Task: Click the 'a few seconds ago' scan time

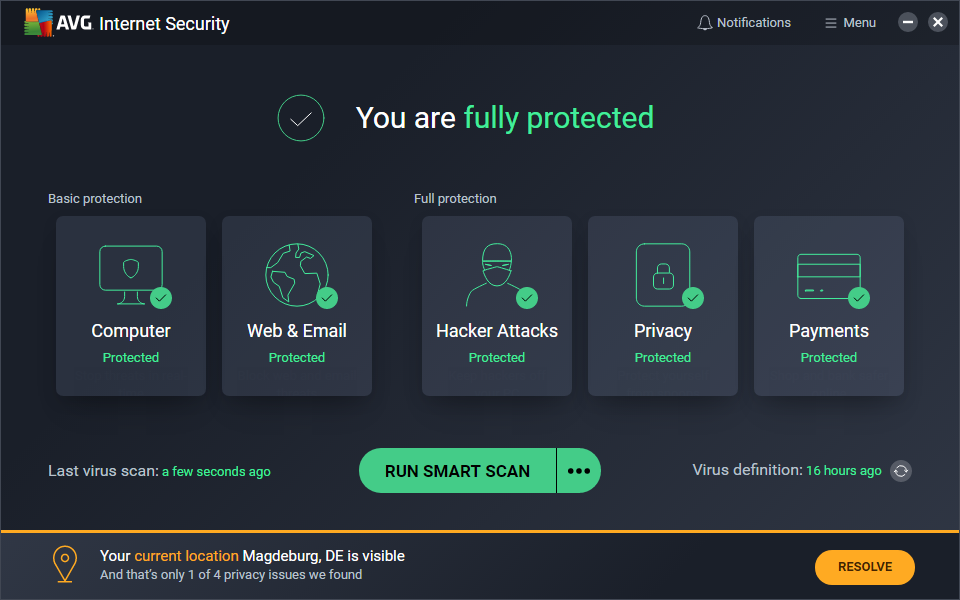Action: (216, 472)
